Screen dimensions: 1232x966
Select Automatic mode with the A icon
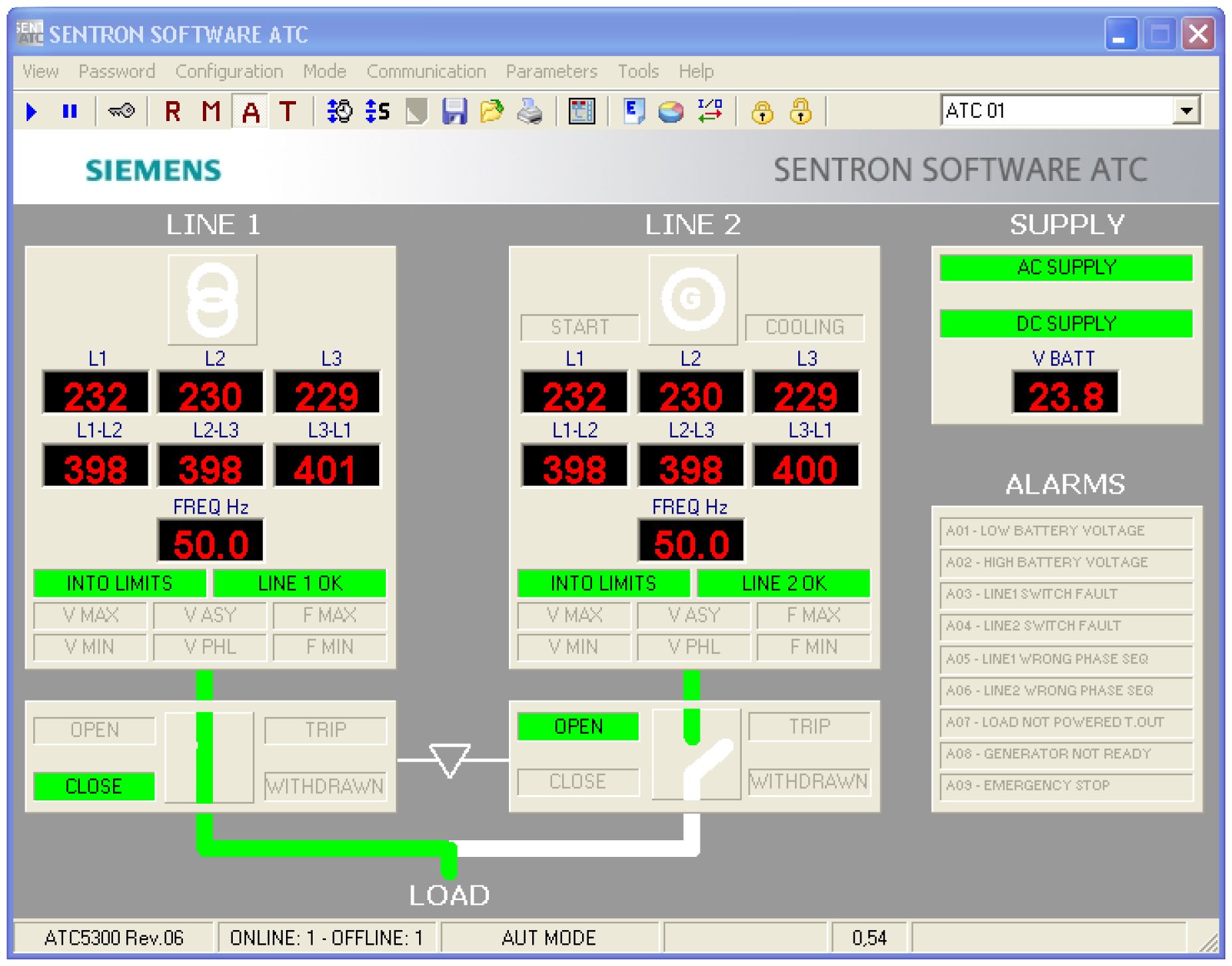pos(251,111)
